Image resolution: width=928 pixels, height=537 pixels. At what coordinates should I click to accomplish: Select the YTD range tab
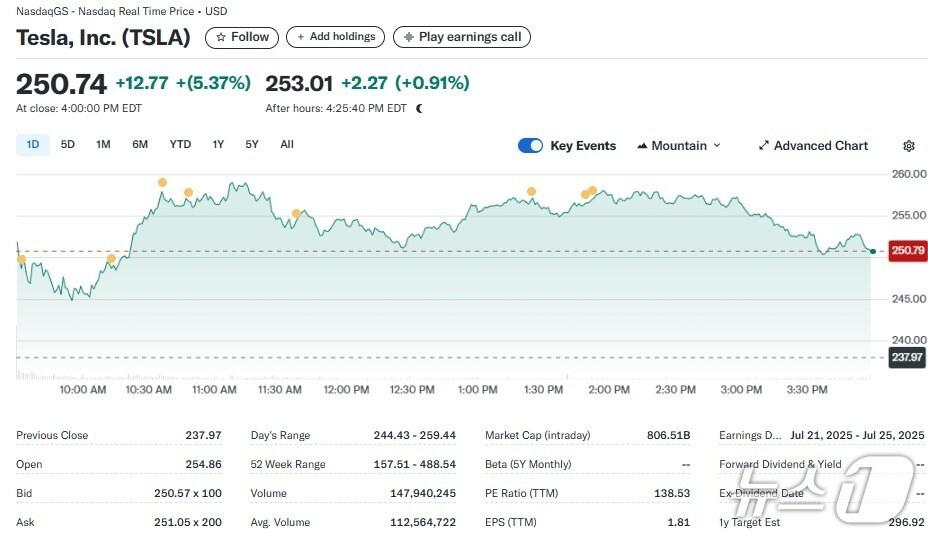pyautogui.click(x=180, y=144)
